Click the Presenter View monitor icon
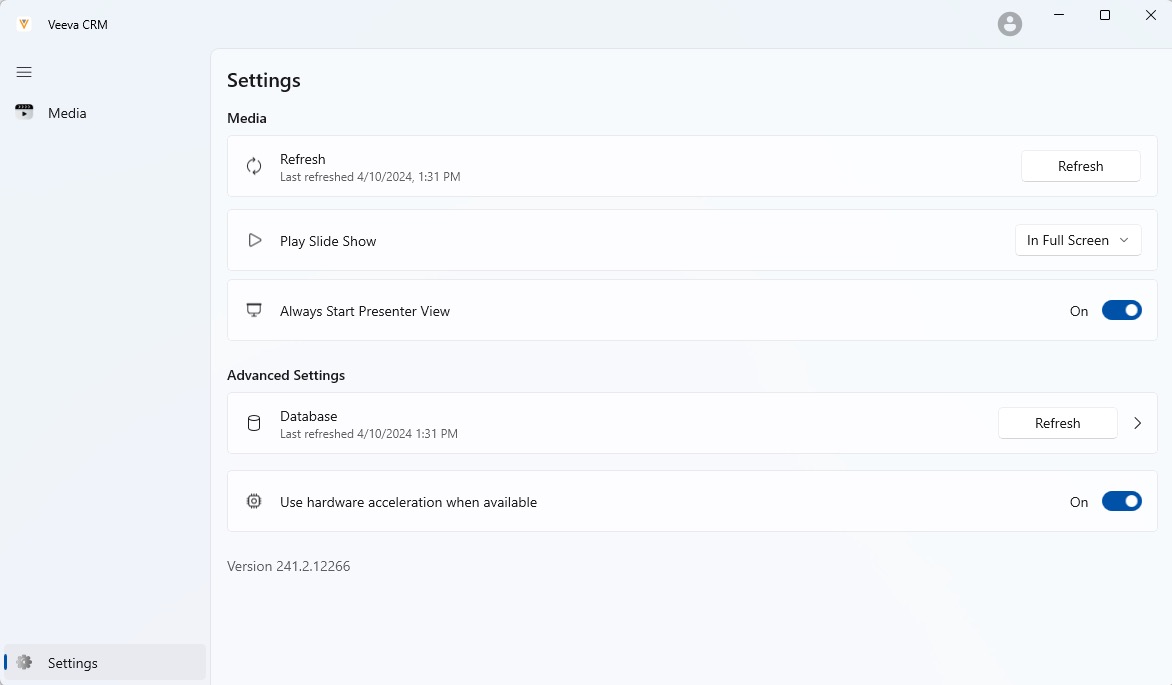 click(254, 311)
